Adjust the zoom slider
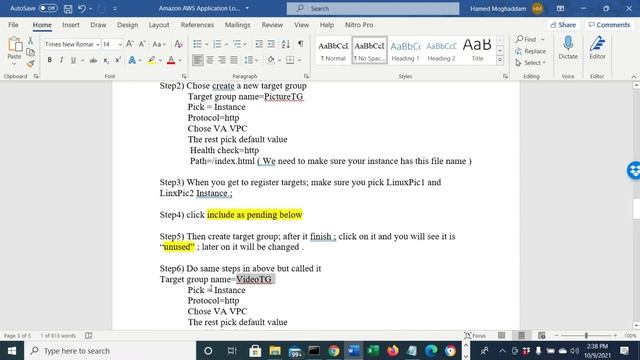 coord(586,336)
